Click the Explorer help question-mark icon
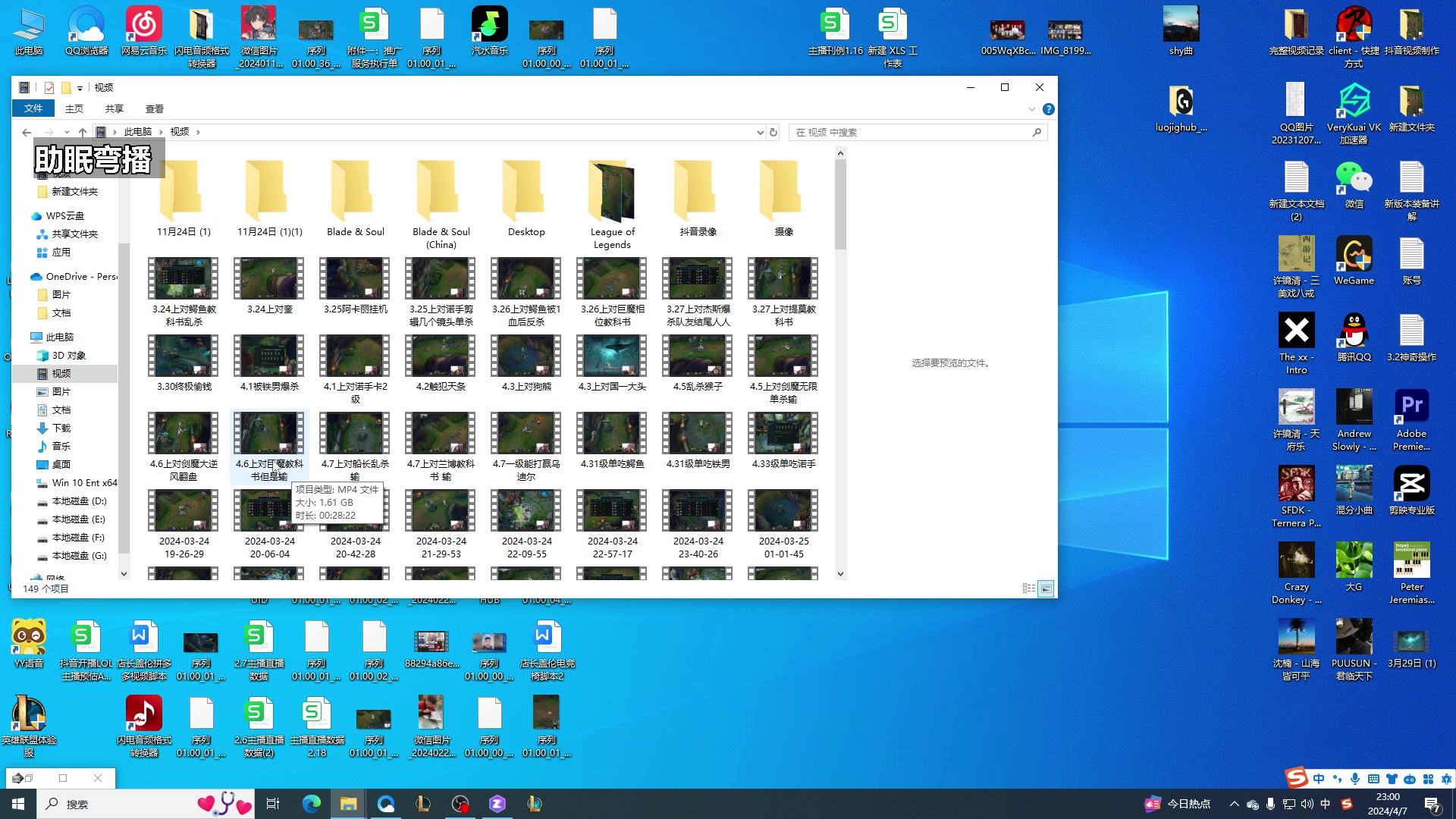This screenshot has width=1456, height=819. click(1049, 109)
